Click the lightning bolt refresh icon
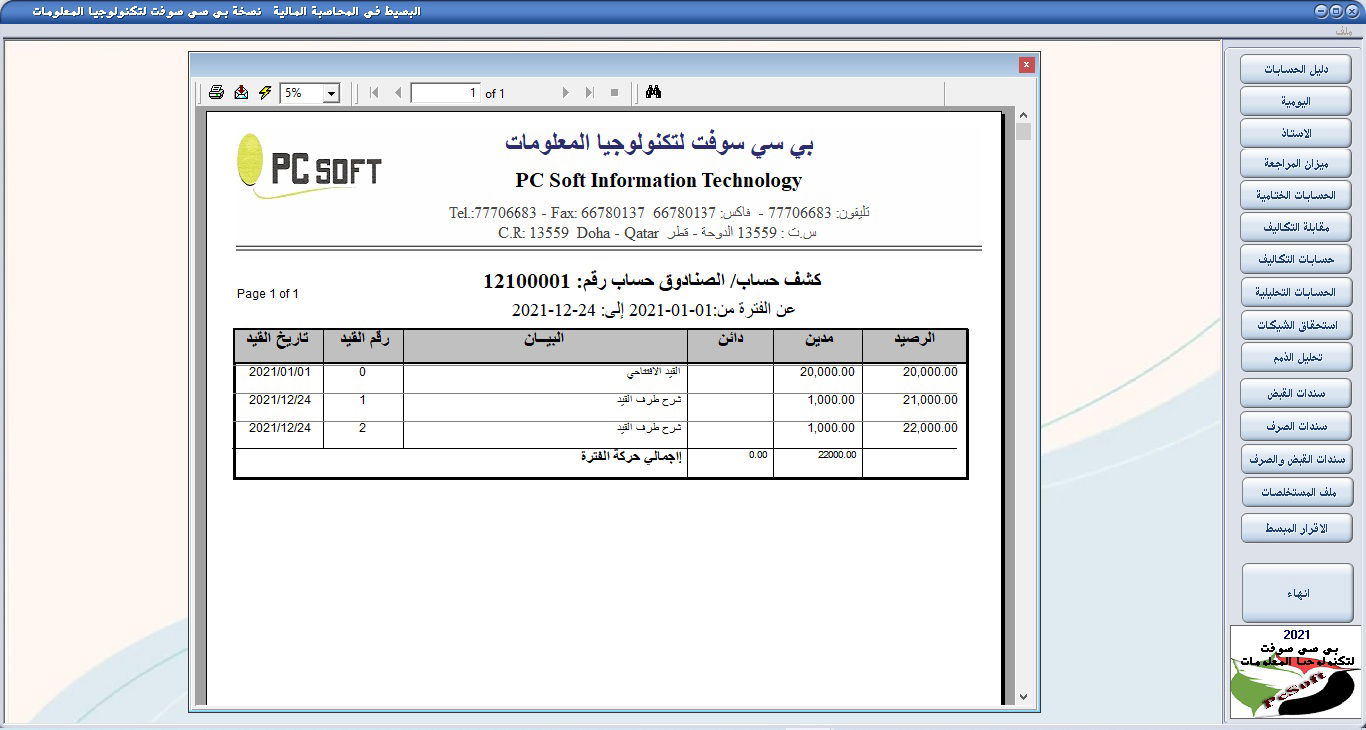This screenshot has height=730, width=1366. [265, 93]
